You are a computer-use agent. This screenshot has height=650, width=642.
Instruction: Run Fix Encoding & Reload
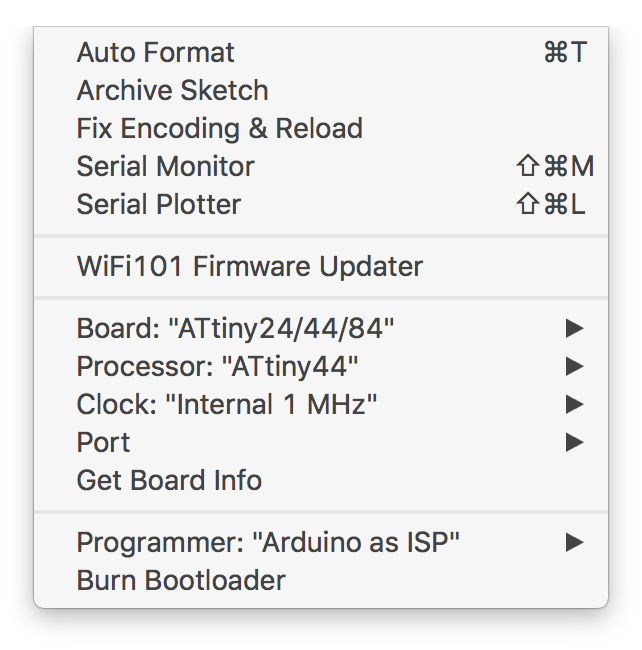(321, 128)
